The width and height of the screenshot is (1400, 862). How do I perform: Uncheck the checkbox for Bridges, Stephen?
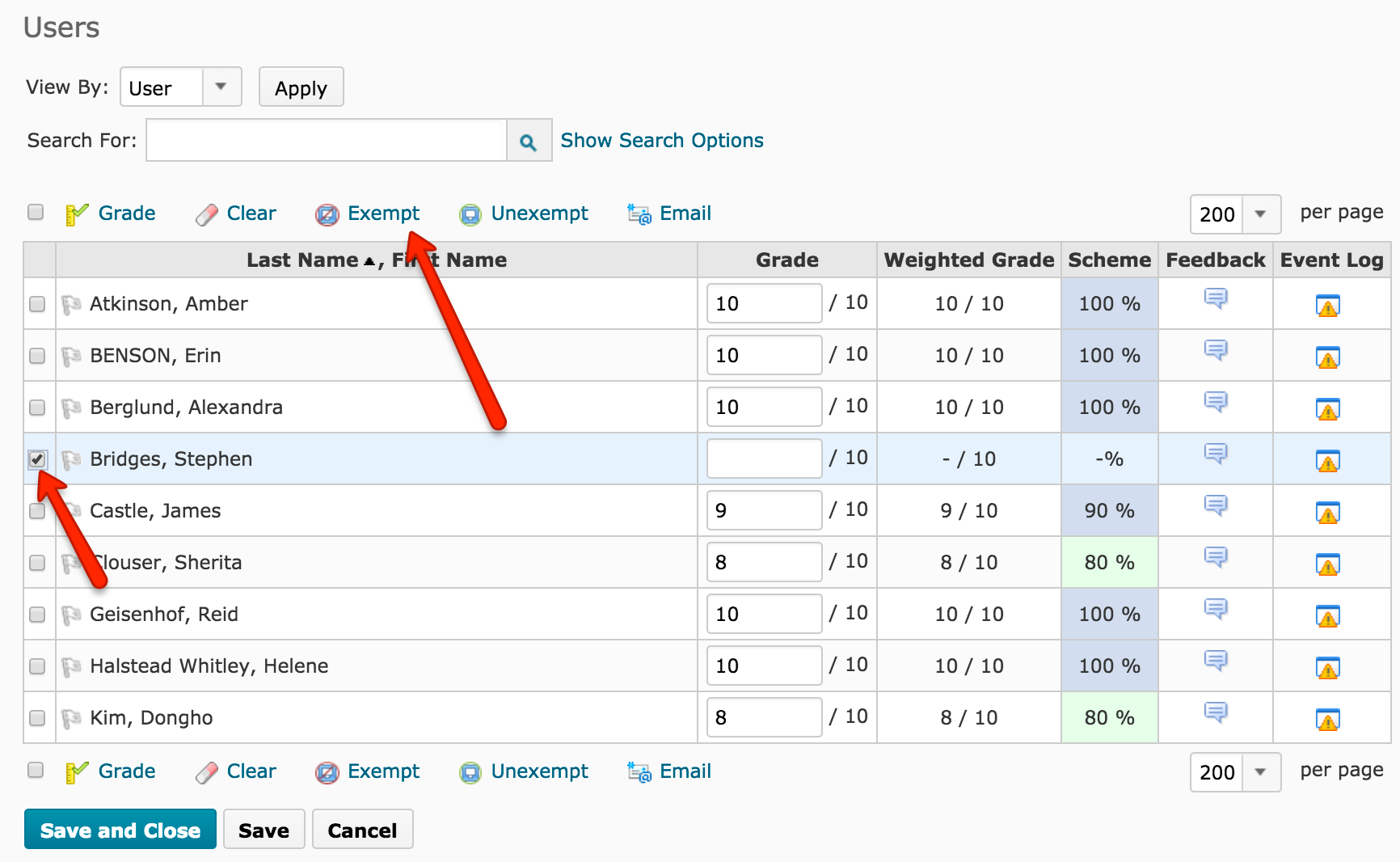(x=38, y=459)
